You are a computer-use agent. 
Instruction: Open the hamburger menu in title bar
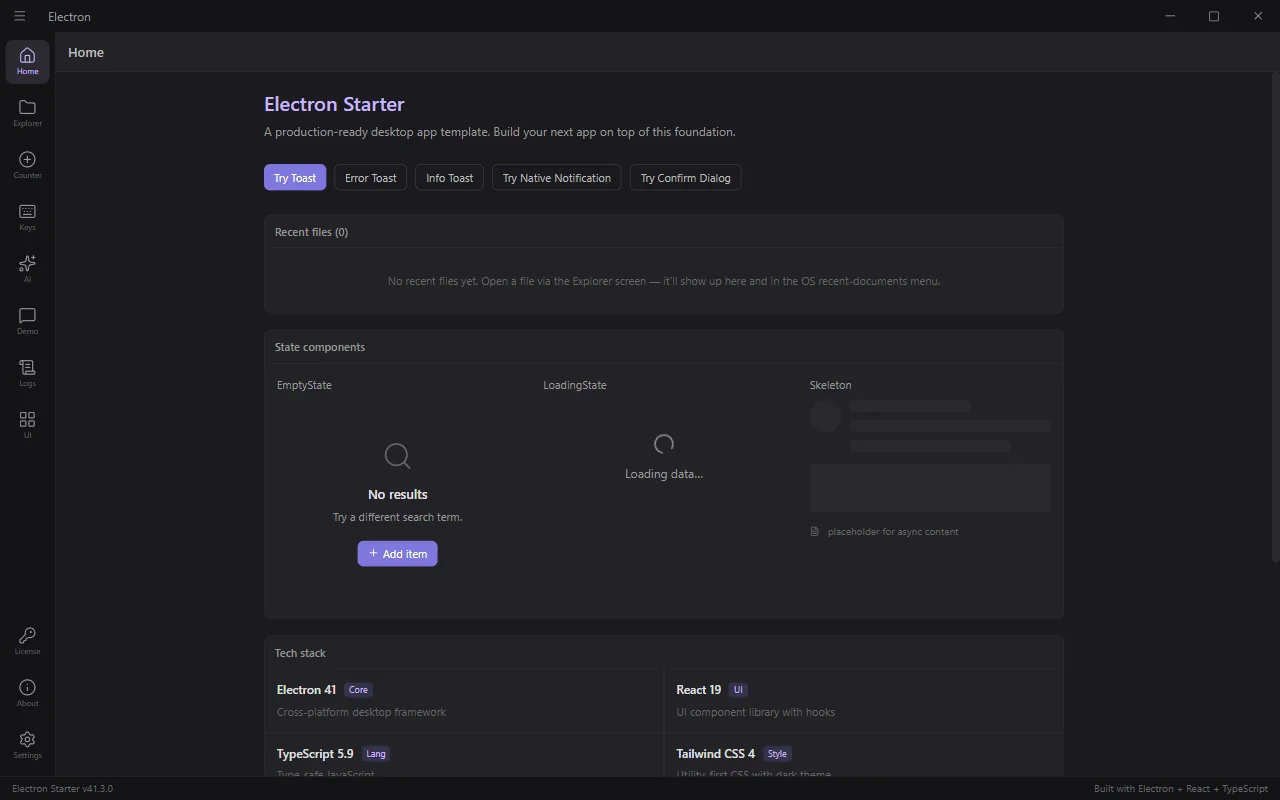[x=19, y=16]
